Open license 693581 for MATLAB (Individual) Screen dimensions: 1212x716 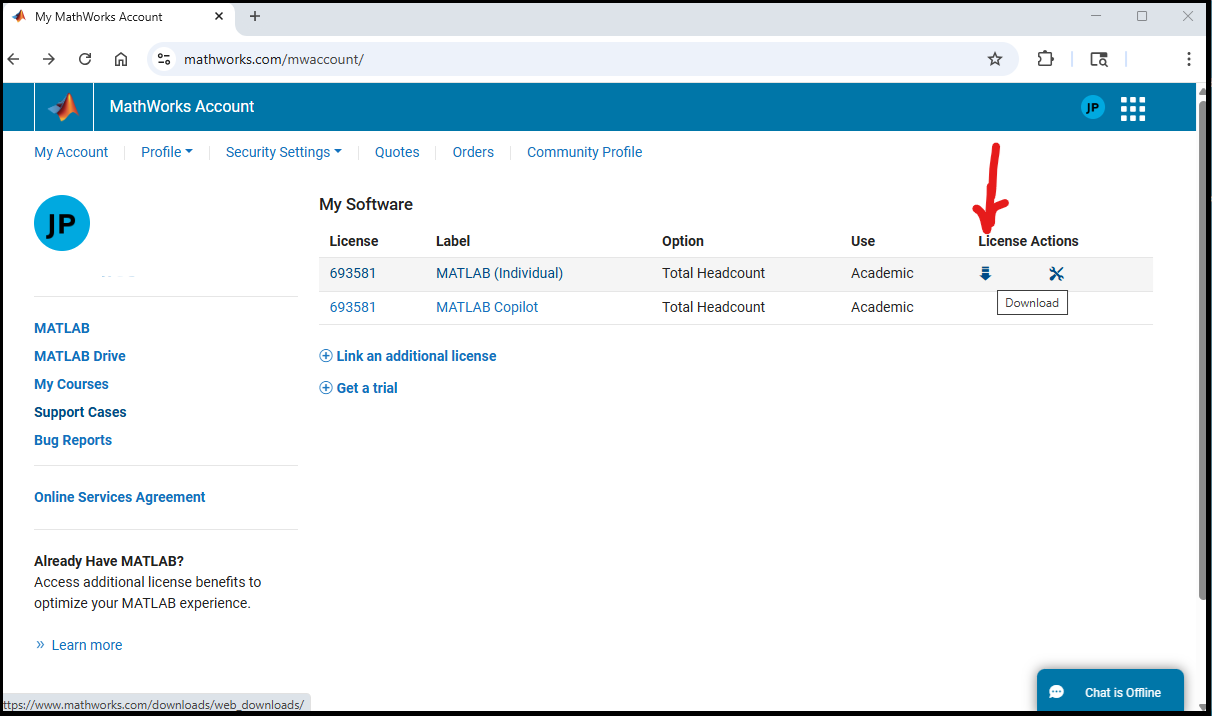pyautogui.click(x=353, y=273)
